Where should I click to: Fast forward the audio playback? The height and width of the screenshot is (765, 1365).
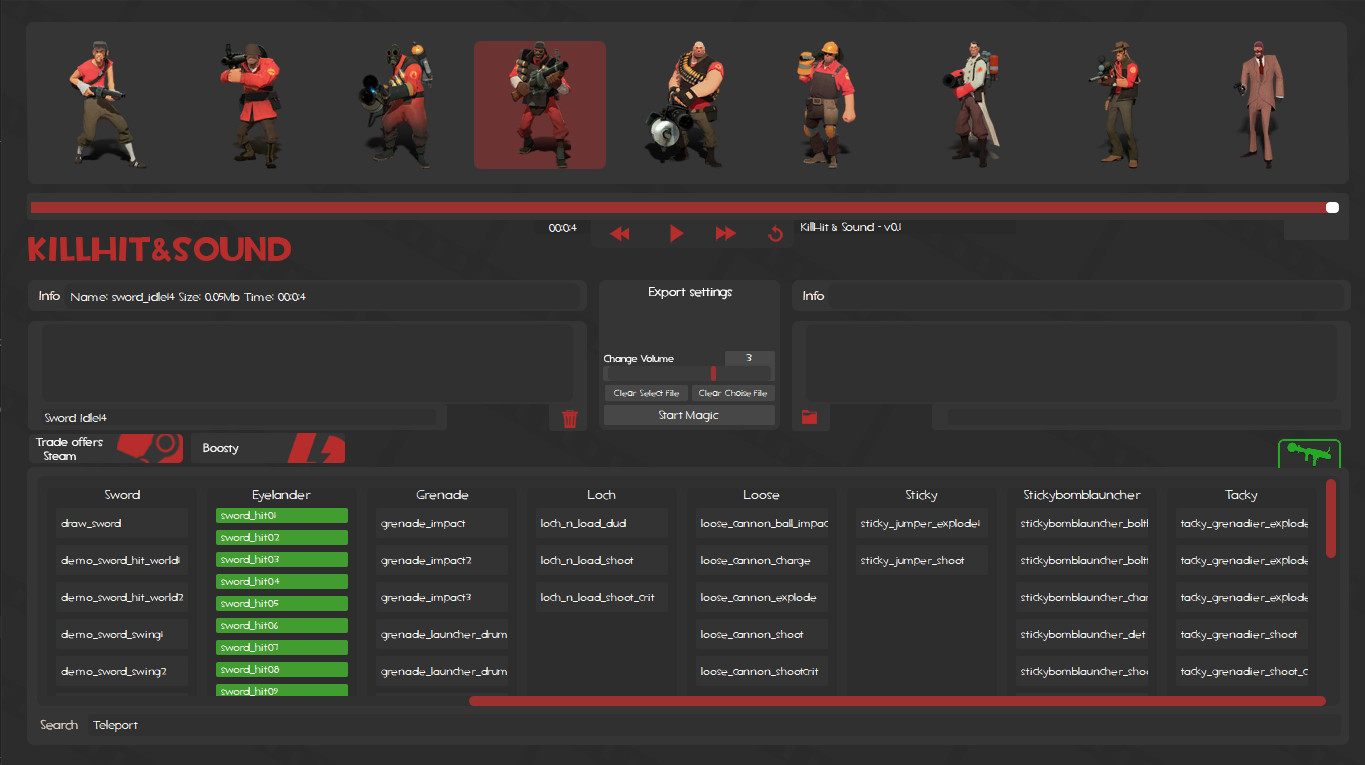725,232
